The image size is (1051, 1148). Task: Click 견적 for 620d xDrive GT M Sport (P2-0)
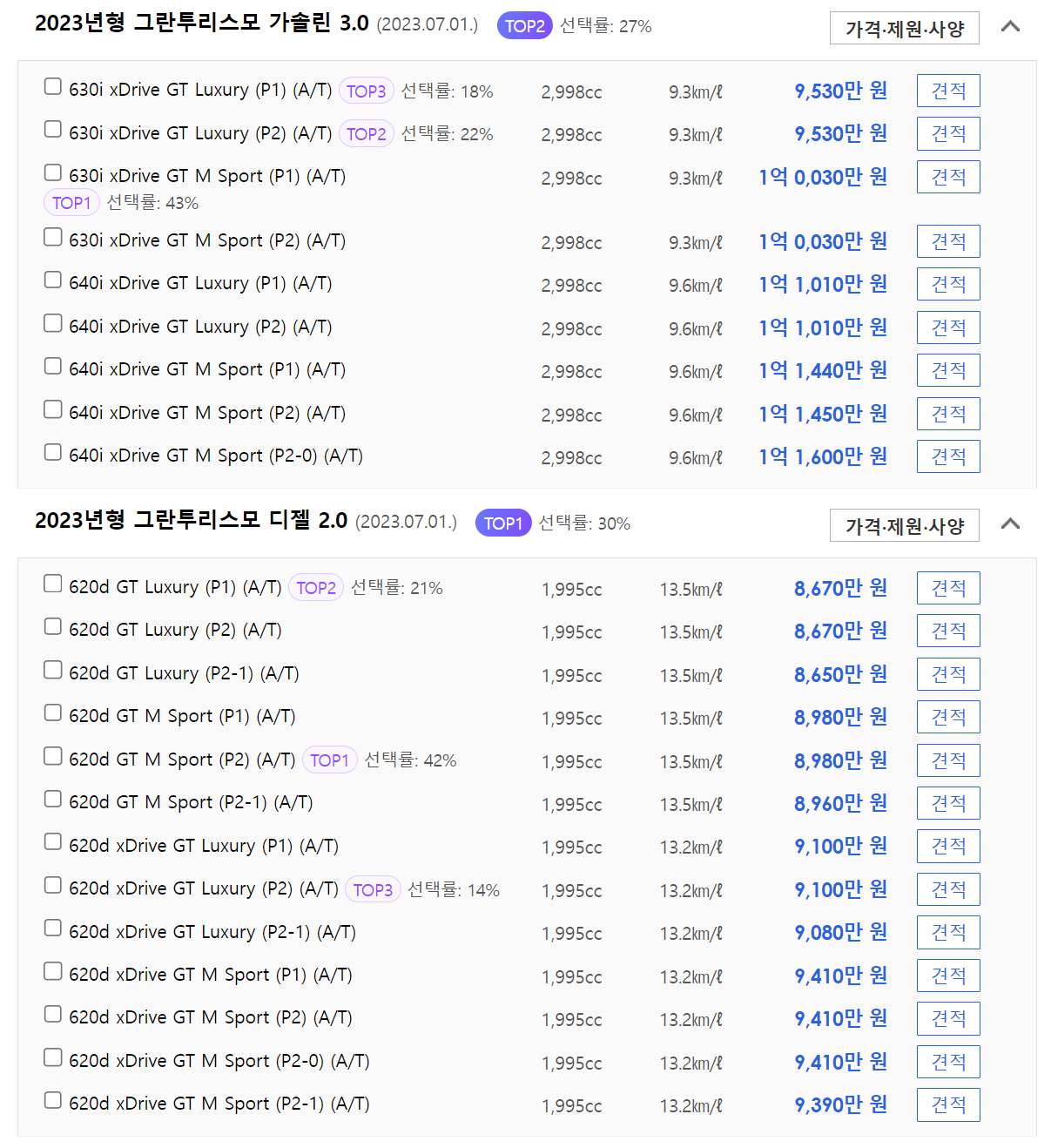948,1062
